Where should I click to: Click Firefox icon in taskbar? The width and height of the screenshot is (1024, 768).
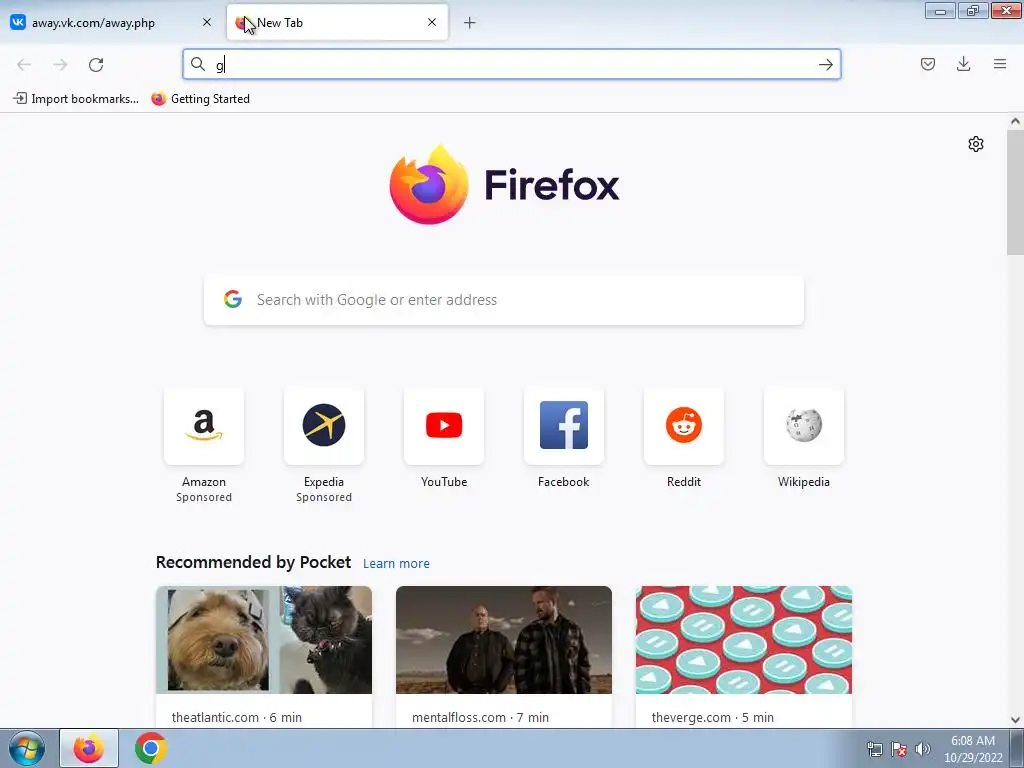pos(89,748)
